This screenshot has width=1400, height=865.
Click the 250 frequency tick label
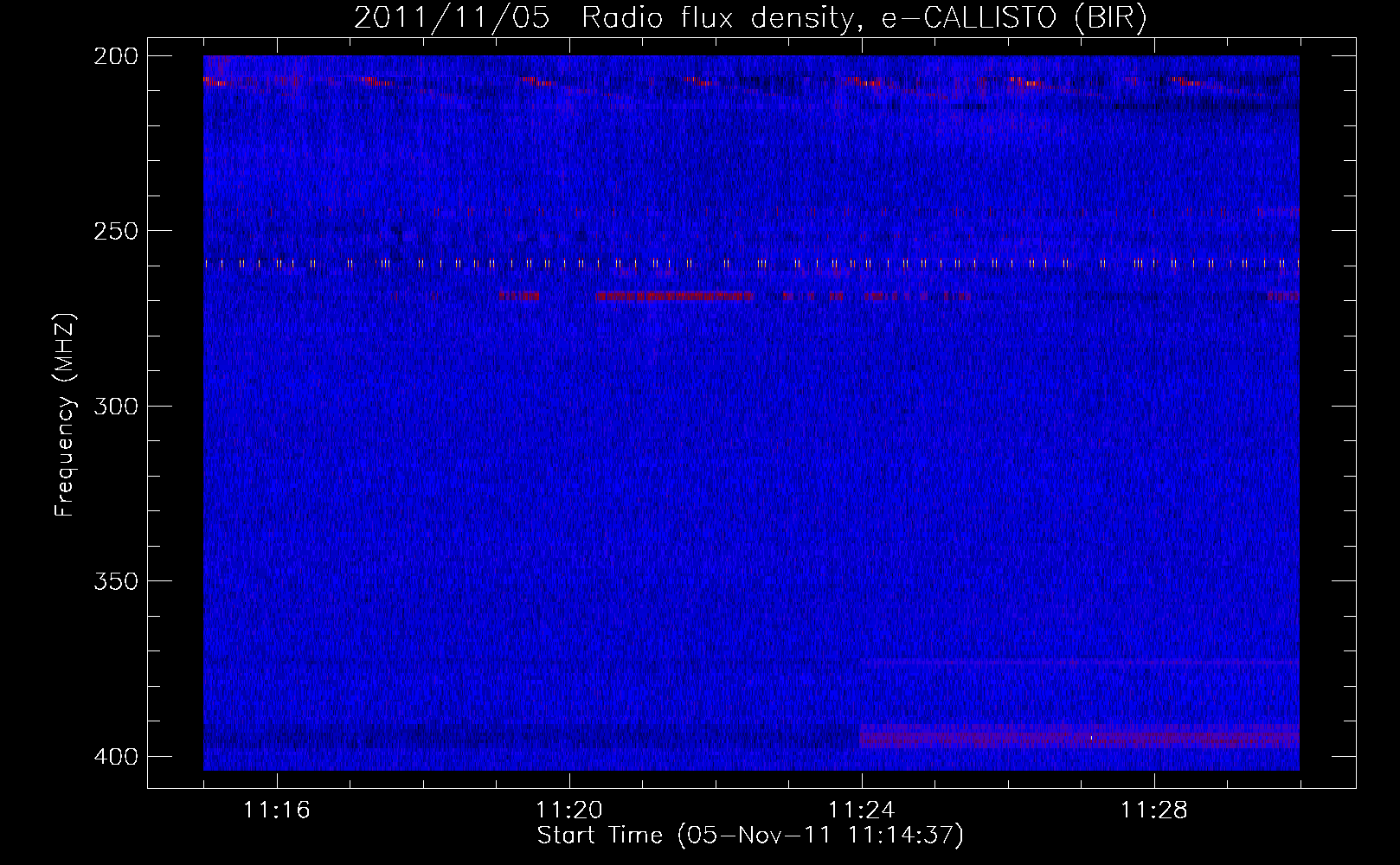point(115,231)
